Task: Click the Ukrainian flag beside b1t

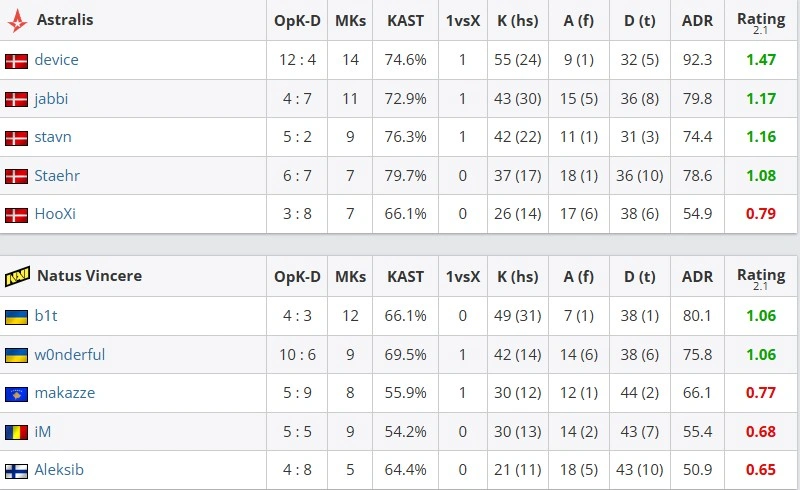Action: (16, 317)
